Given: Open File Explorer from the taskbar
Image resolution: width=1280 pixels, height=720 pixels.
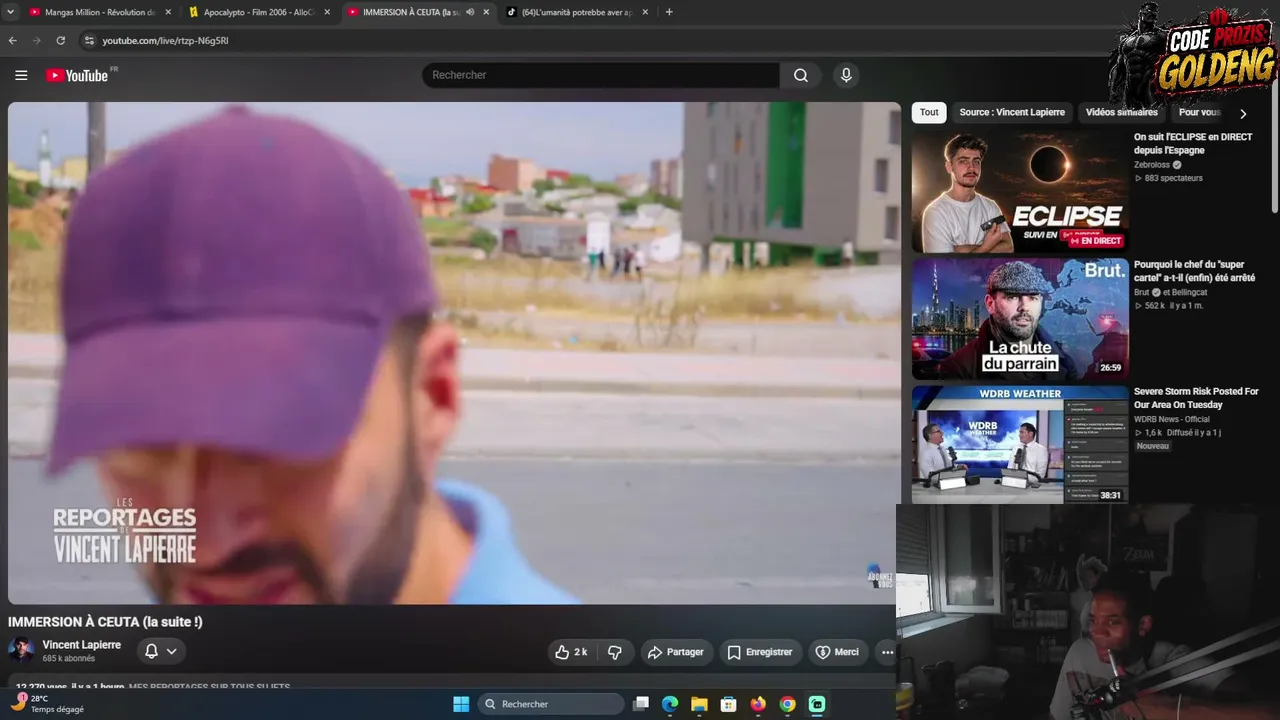Looking at the screenshot, I should tap(699, 704).
